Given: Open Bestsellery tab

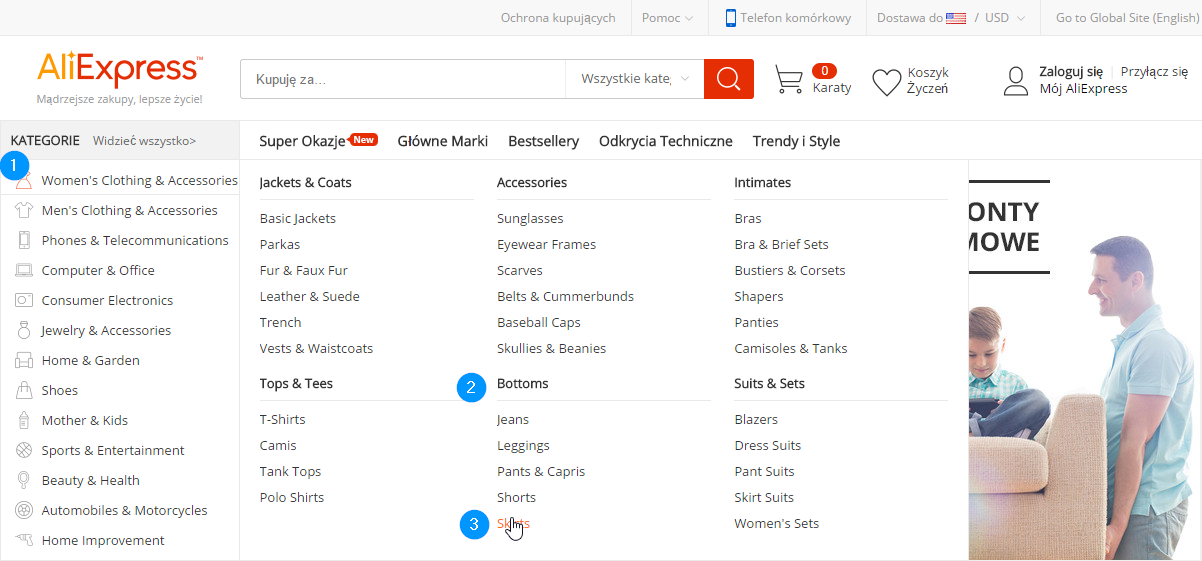Looking at the screenshot, I should point(543,141).
